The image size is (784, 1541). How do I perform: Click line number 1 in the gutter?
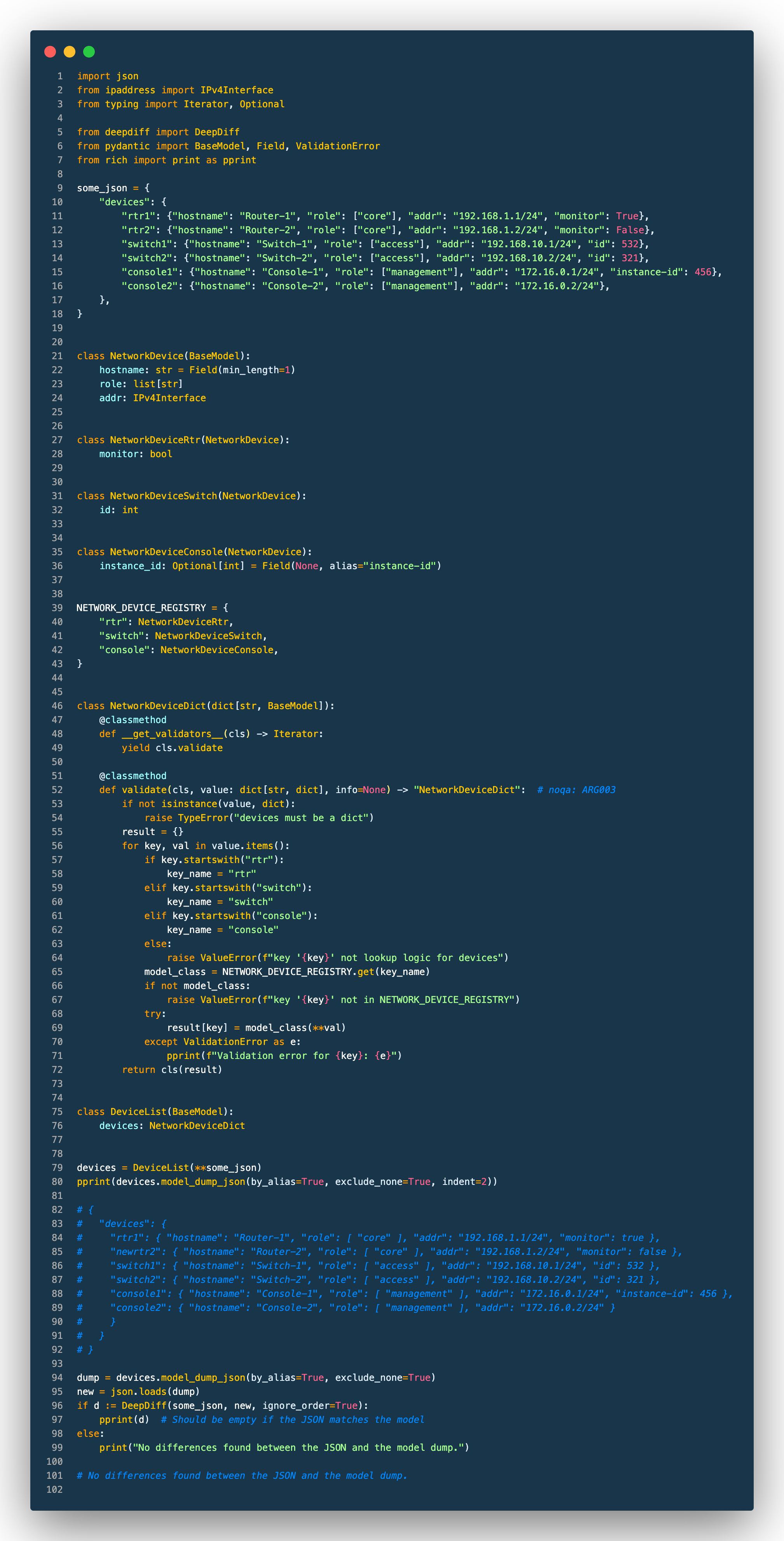click(60, 77)
